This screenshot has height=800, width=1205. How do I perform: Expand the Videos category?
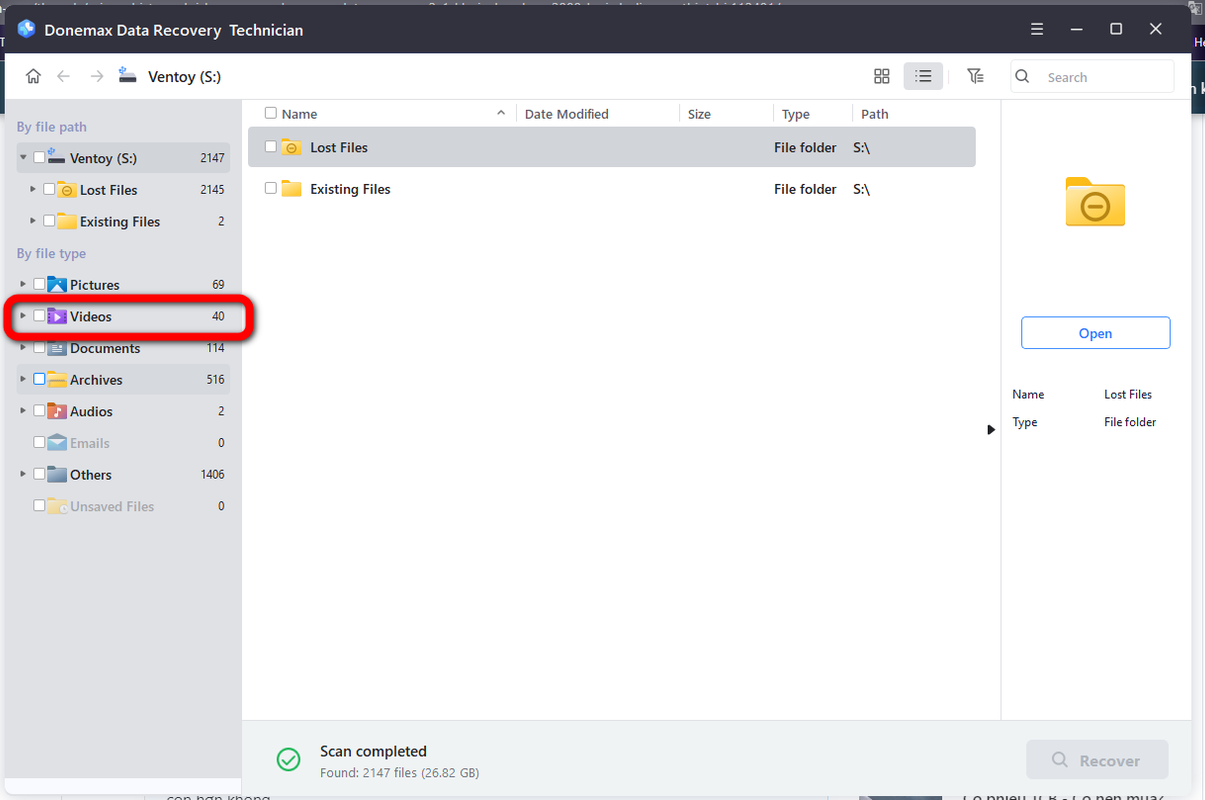[x=23, y=316]
